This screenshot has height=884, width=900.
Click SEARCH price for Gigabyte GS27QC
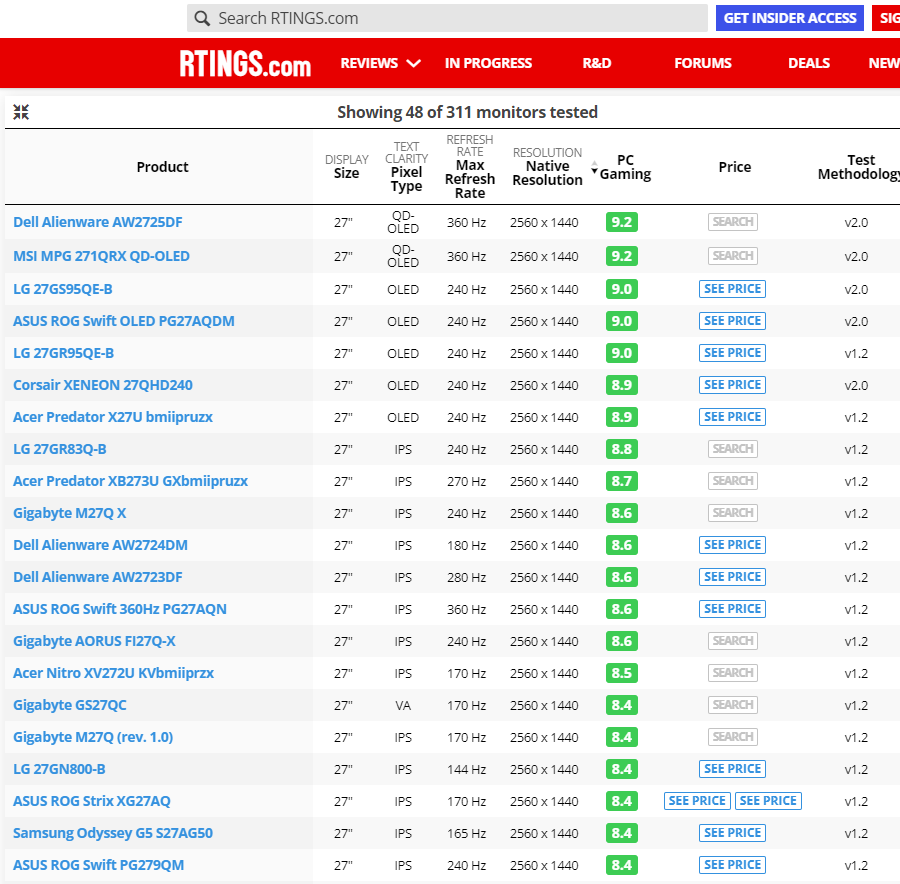[732, 705]
